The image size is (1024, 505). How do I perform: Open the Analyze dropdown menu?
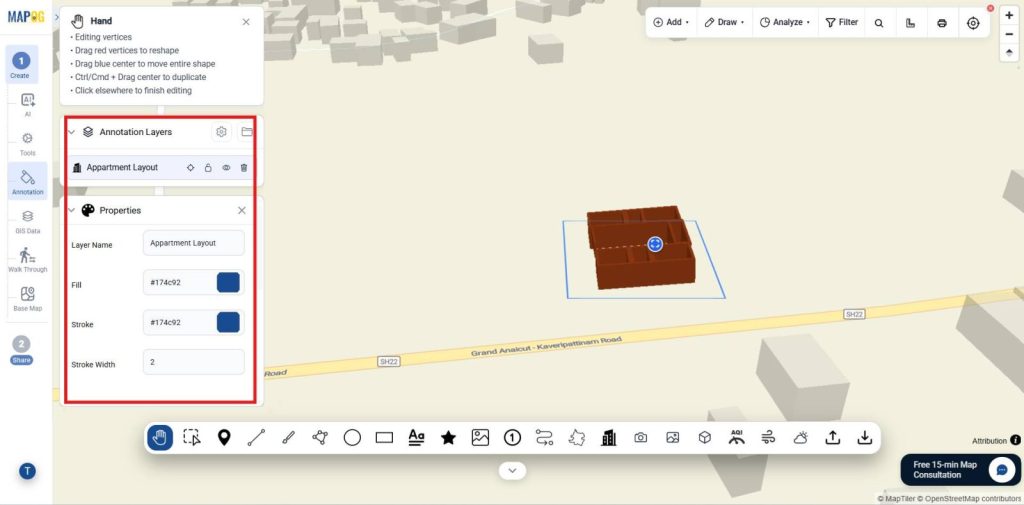784,22
